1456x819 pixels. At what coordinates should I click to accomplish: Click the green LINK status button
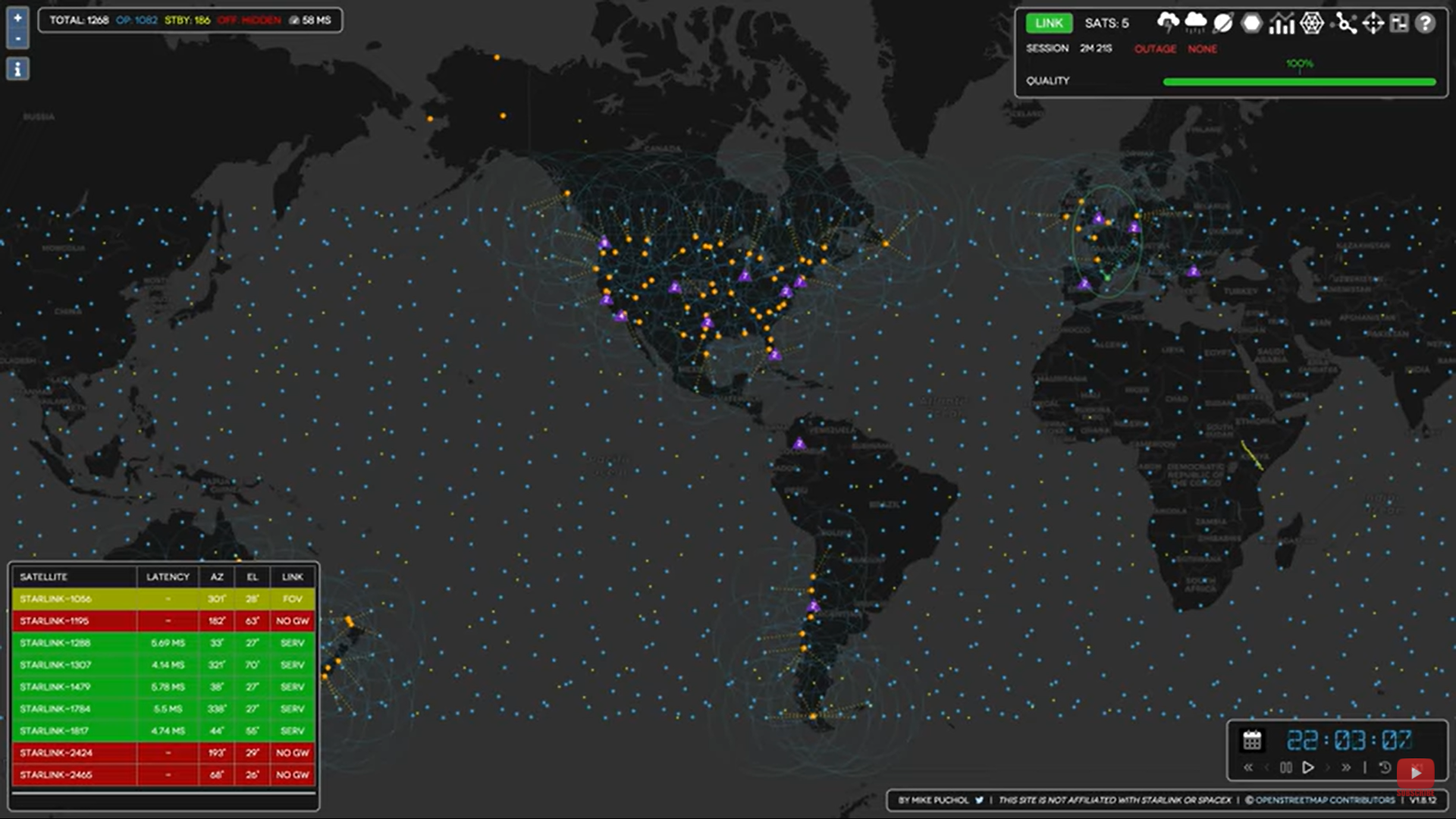coord(1050,23)
